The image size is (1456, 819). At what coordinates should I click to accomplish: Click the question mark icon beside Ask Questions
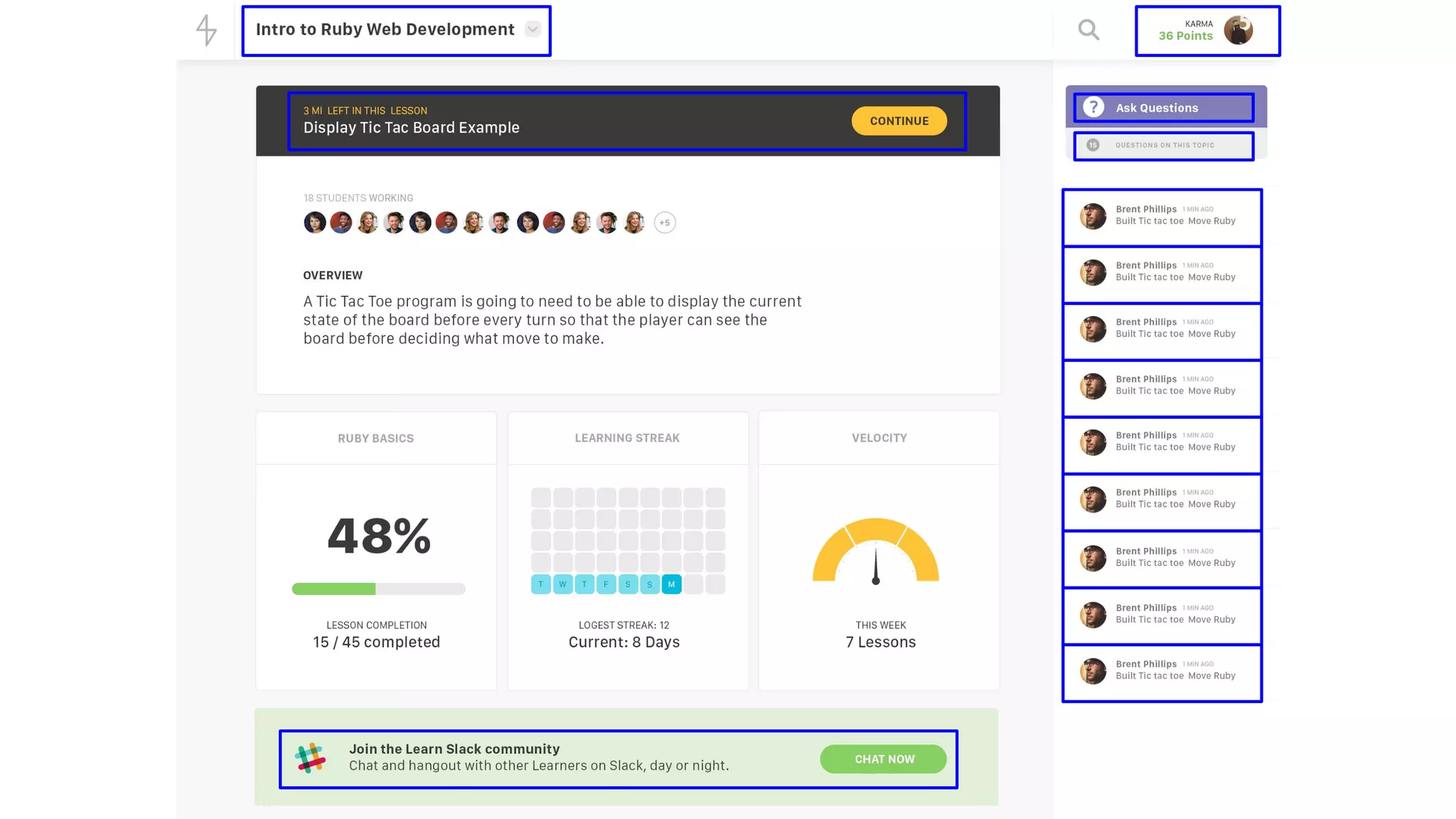pos(1093,107)
